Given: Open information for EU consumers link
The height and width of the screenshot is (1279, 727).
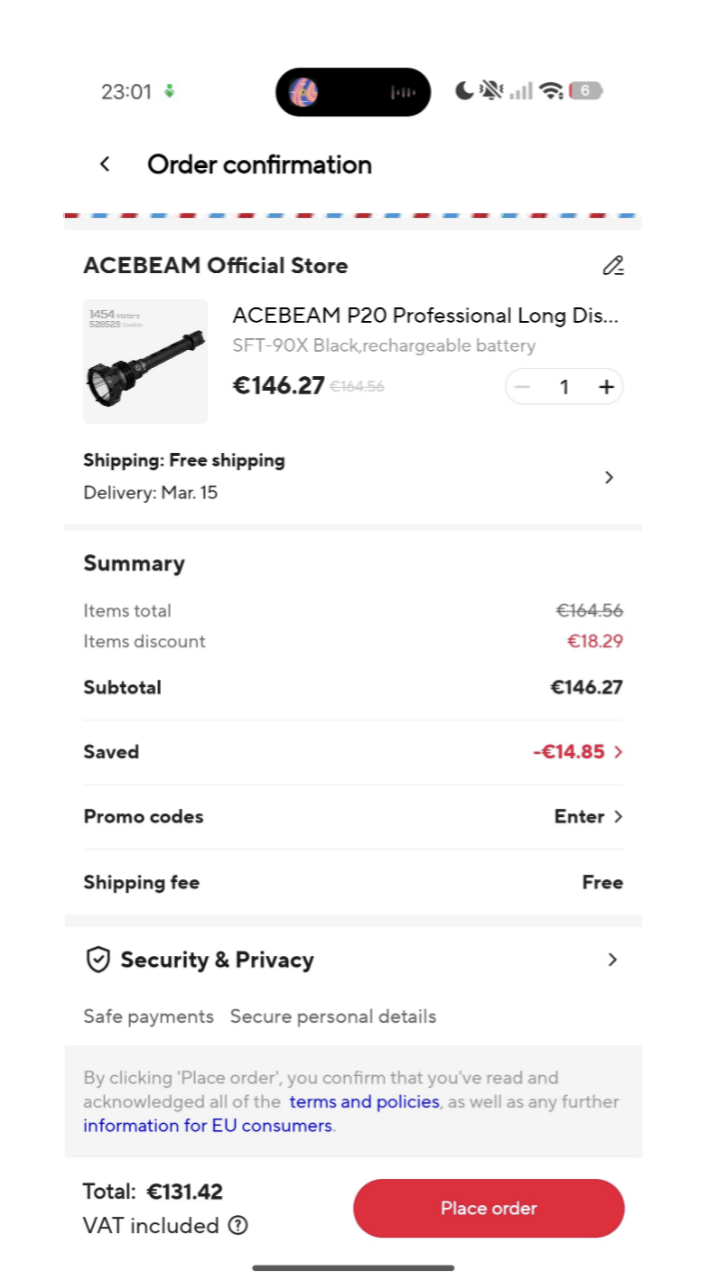Looking at the screenshot, I should pos(207,1126).
